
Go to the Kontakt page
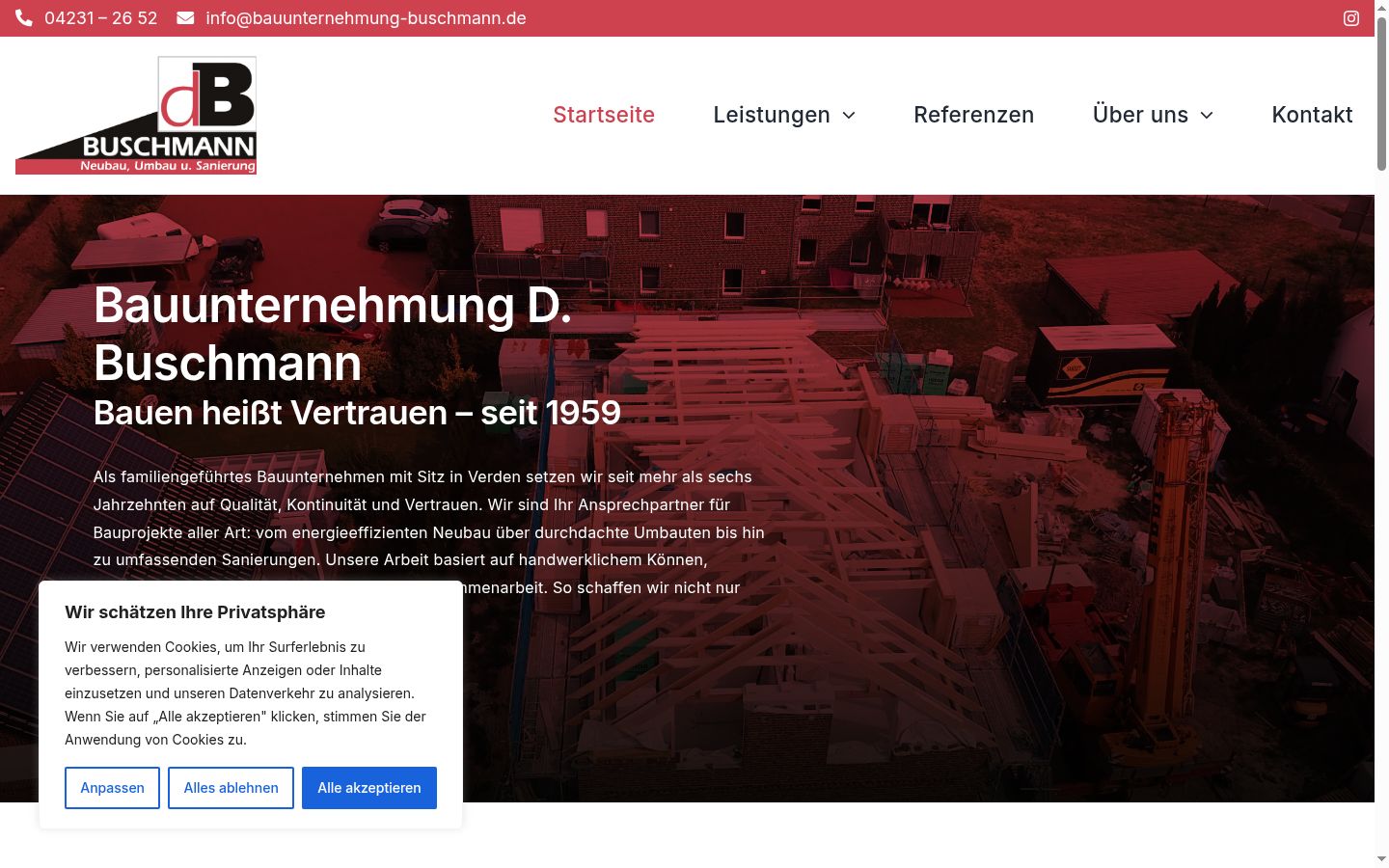tap(1312, 115)
